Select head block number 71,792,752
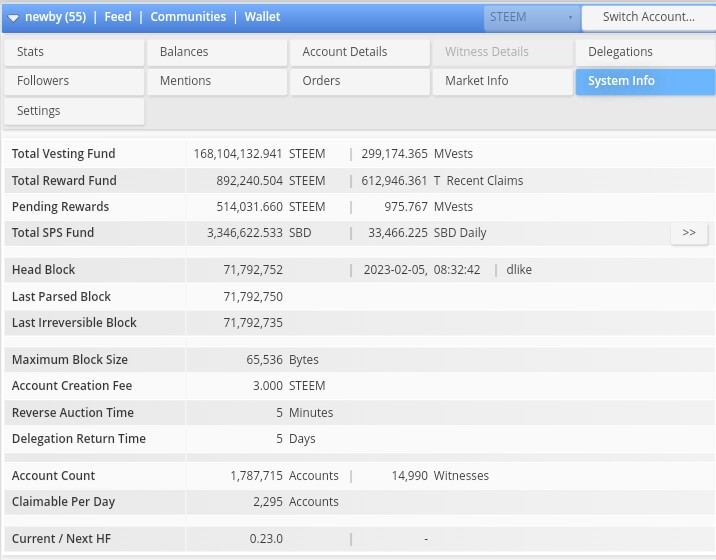 pos(253,270)
